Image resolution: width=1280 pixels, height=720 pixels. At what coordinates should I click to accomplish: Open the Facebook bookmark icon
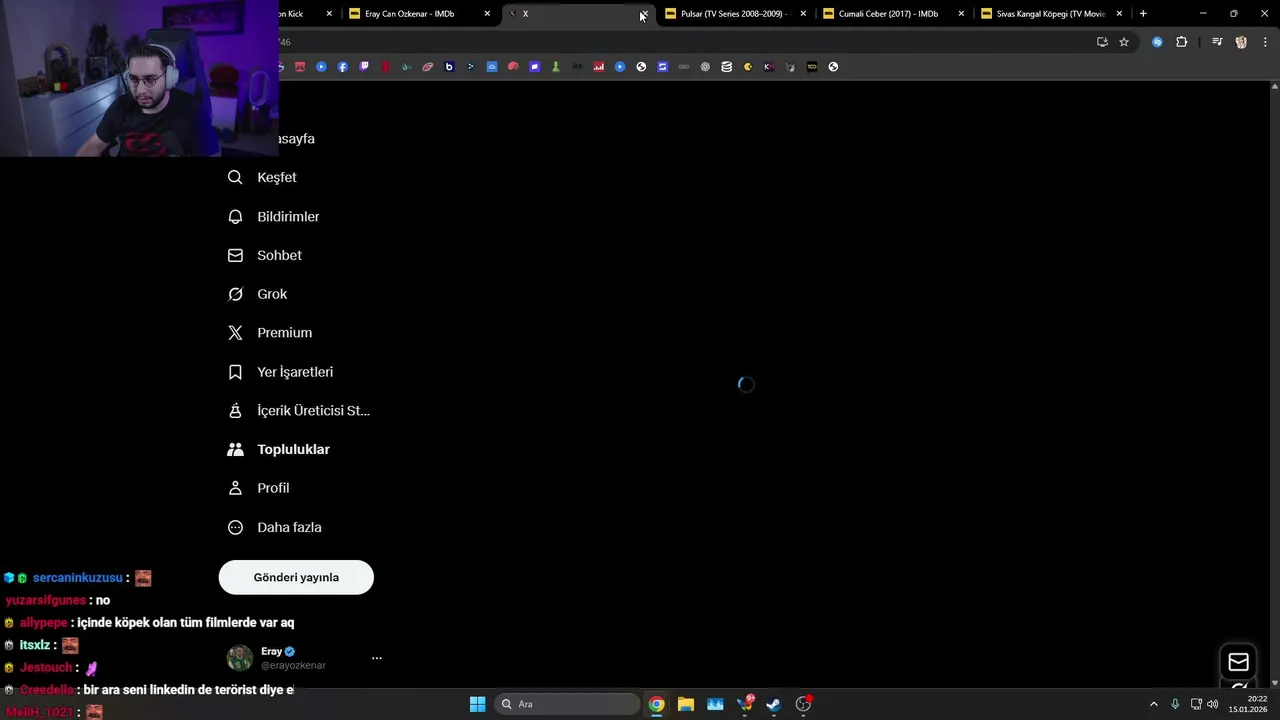(x=342, y=67)
